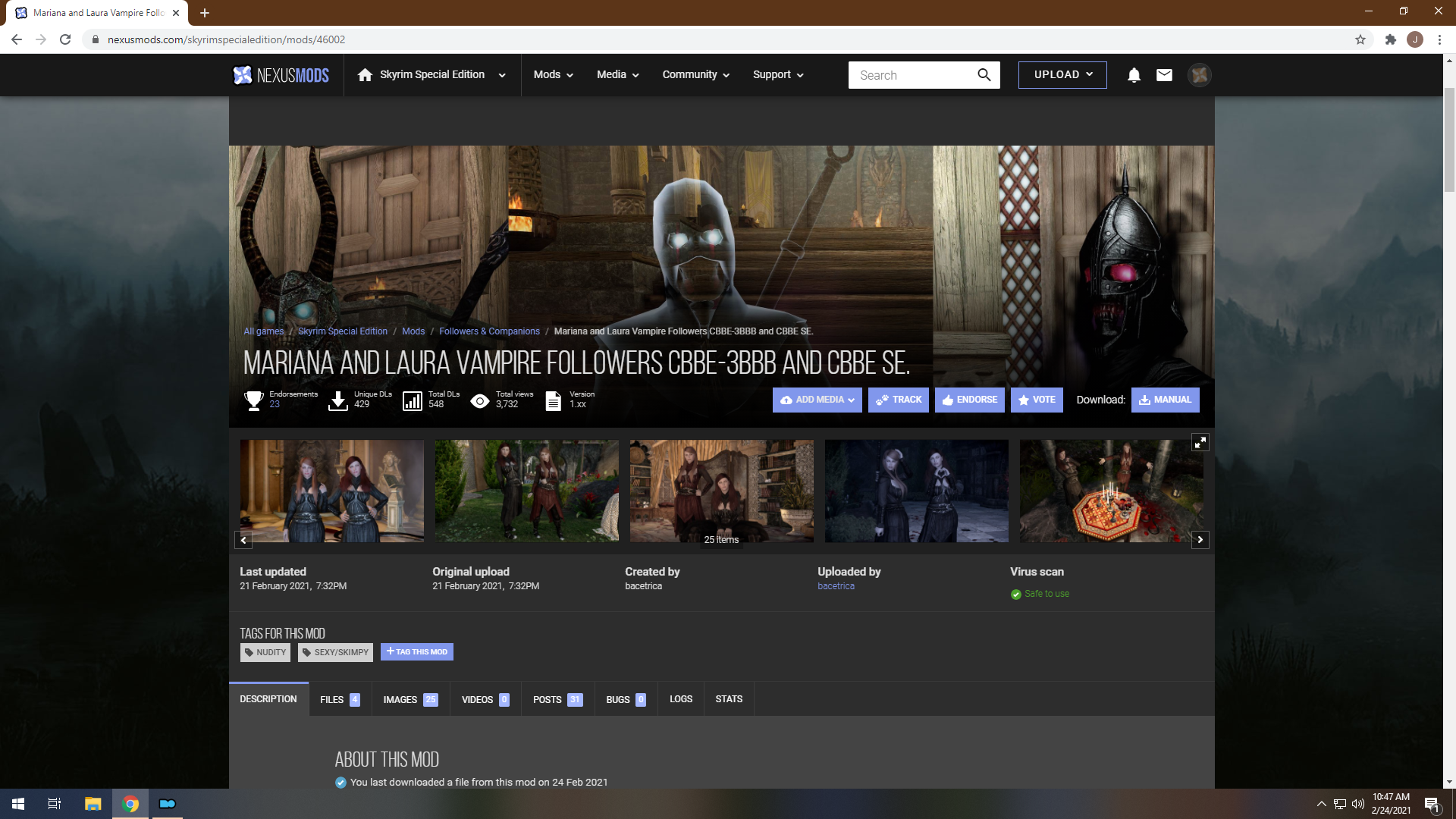The height and width of the screenshot is (819, 1456).
Task: Switch to the Bugs tab
Action: coord(626,699)
